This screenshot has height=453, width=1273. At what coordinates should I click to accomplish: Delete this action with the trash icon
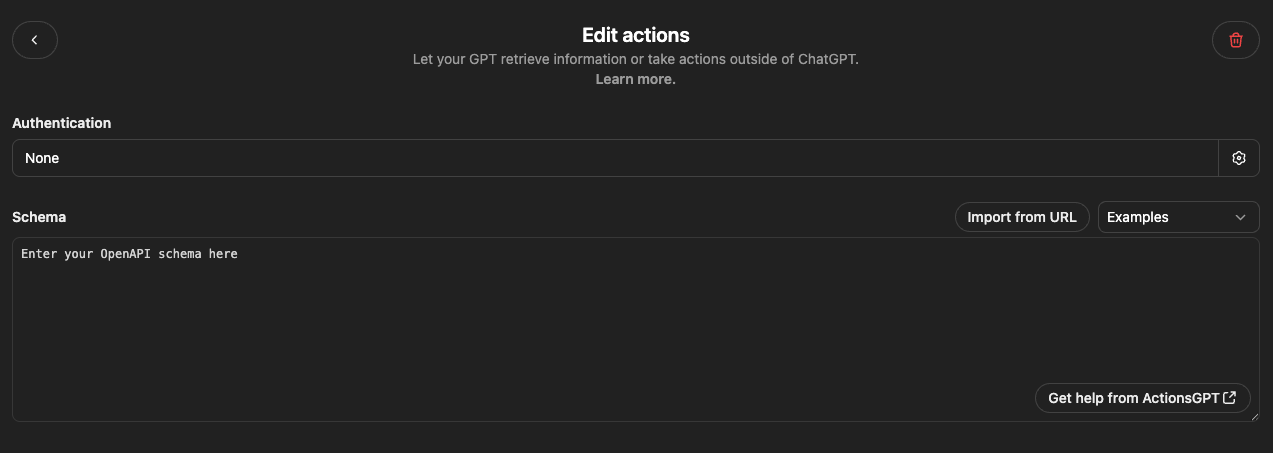click(1235, 40)
